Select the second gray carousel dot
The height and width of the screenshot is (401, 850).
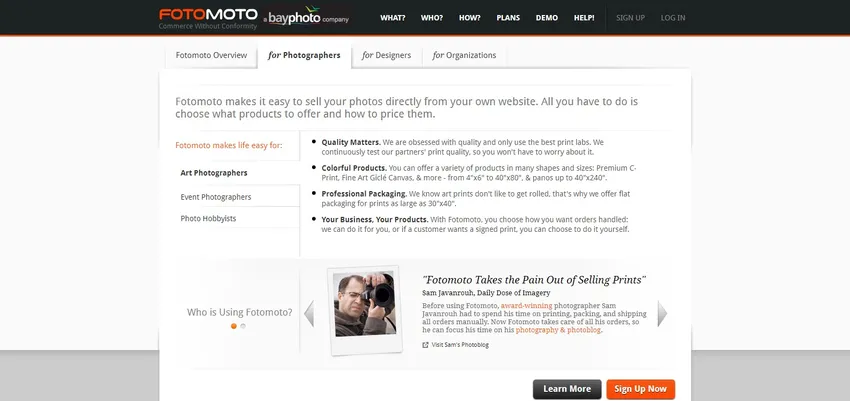pyautogui.click(x=243, y=326)
